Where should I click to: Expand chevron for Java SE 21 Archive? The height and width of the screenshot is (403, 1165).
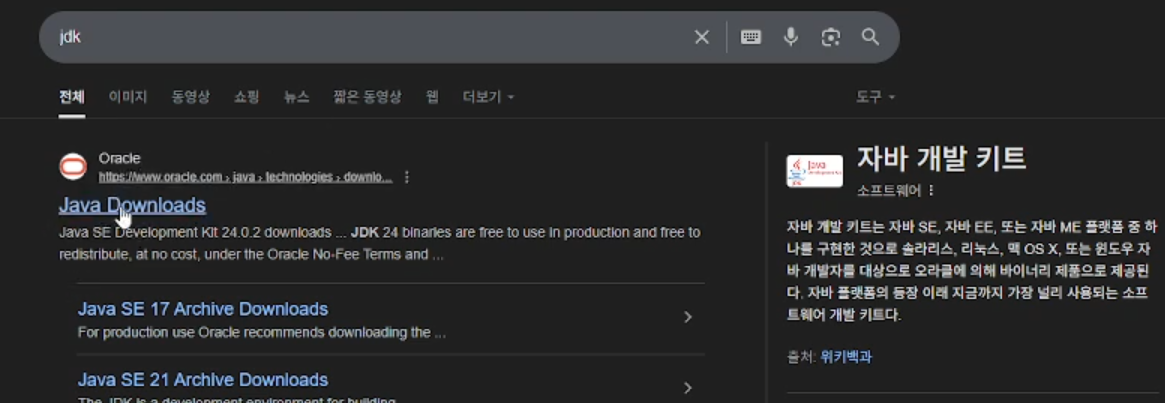688,387
